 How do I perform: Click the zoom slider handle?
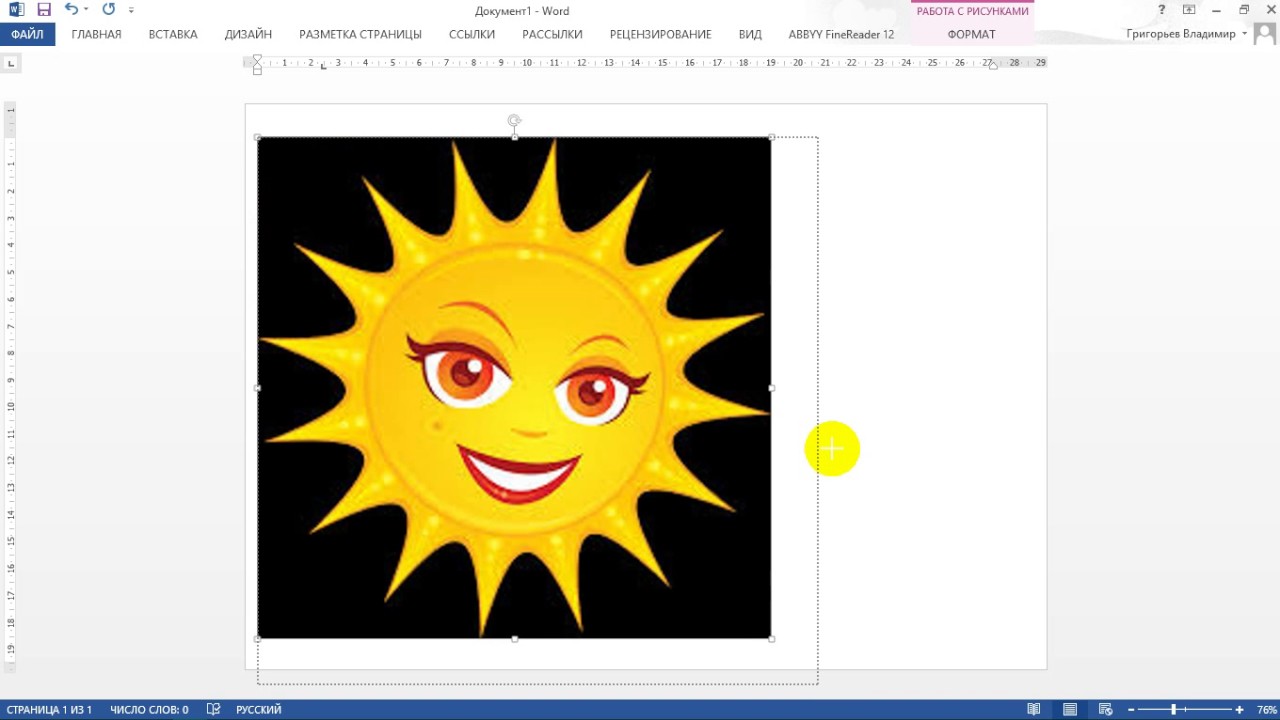pyautogui.click(x=1174, y=709)
